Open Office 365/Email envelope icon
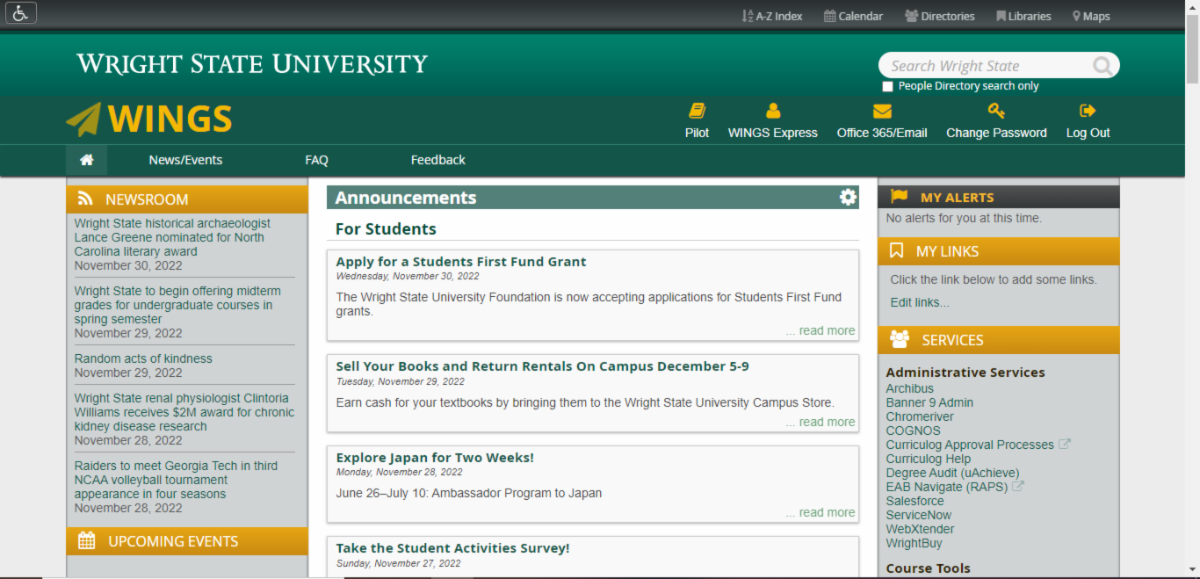 coord(881,111)
